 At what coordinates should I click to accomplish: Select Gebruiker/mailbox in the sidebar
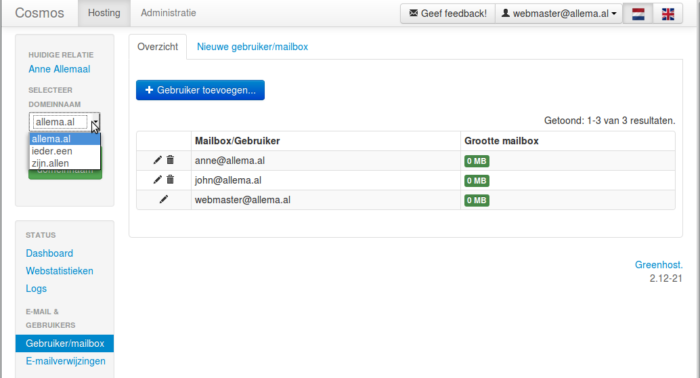click(x=65, y=343)
